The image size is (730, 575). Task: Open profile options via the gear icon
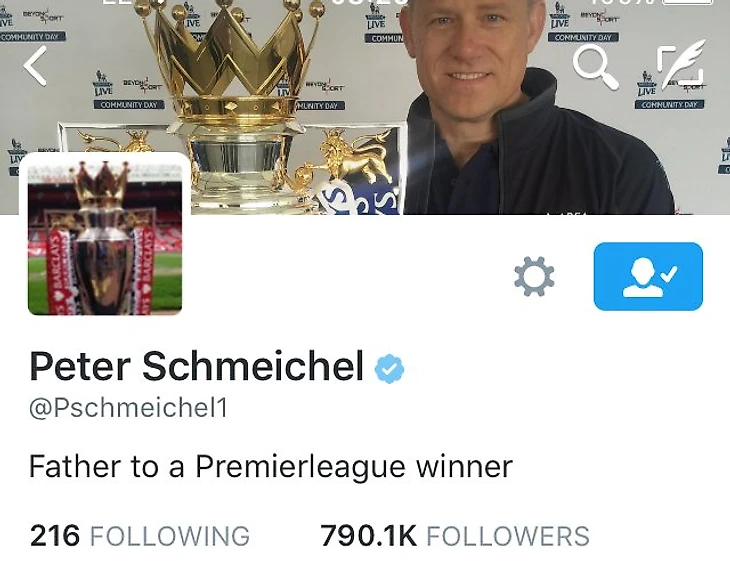tap(534, 276)
